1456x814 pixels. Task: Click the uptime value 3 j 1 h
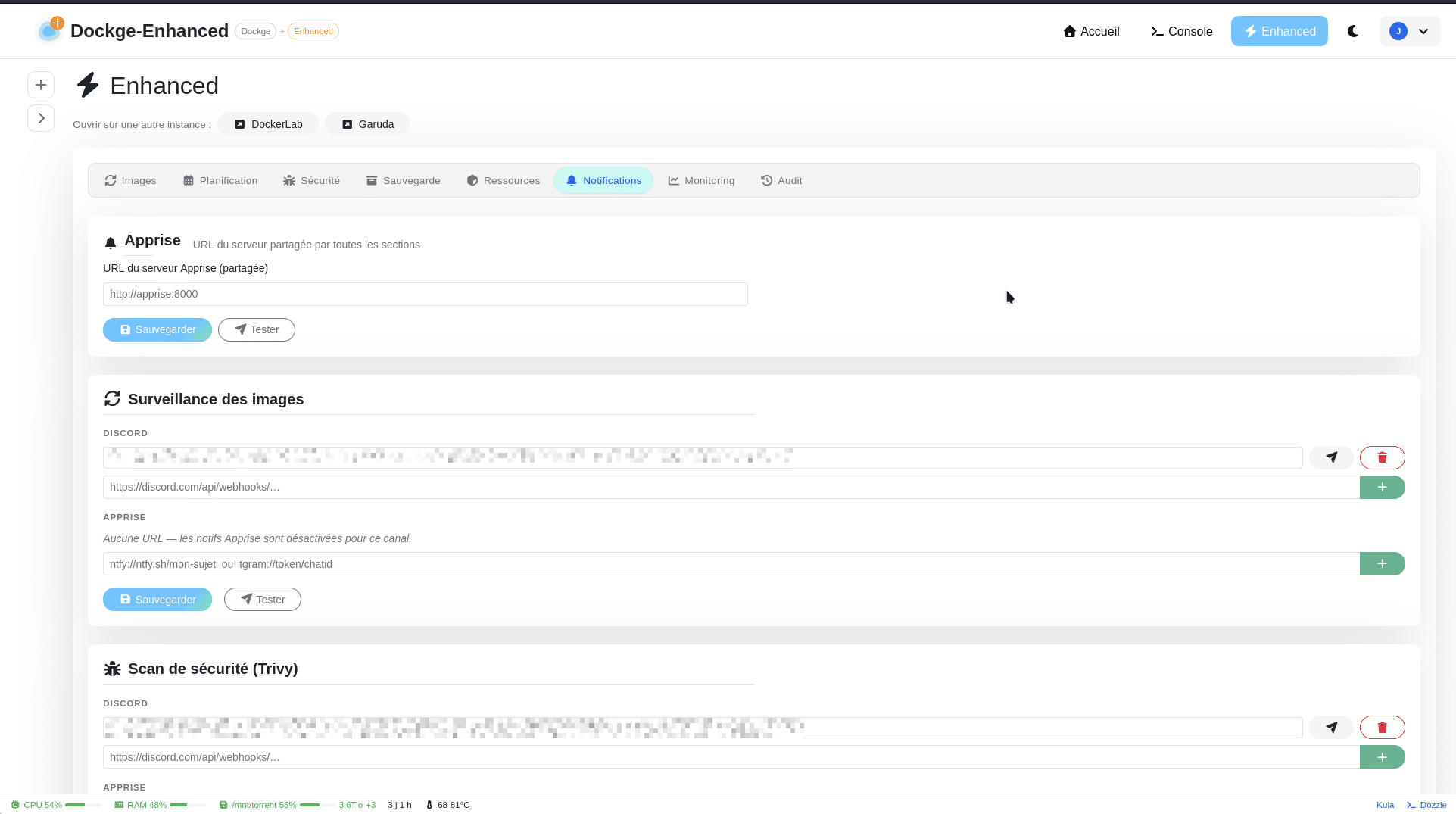pos(400,805)
